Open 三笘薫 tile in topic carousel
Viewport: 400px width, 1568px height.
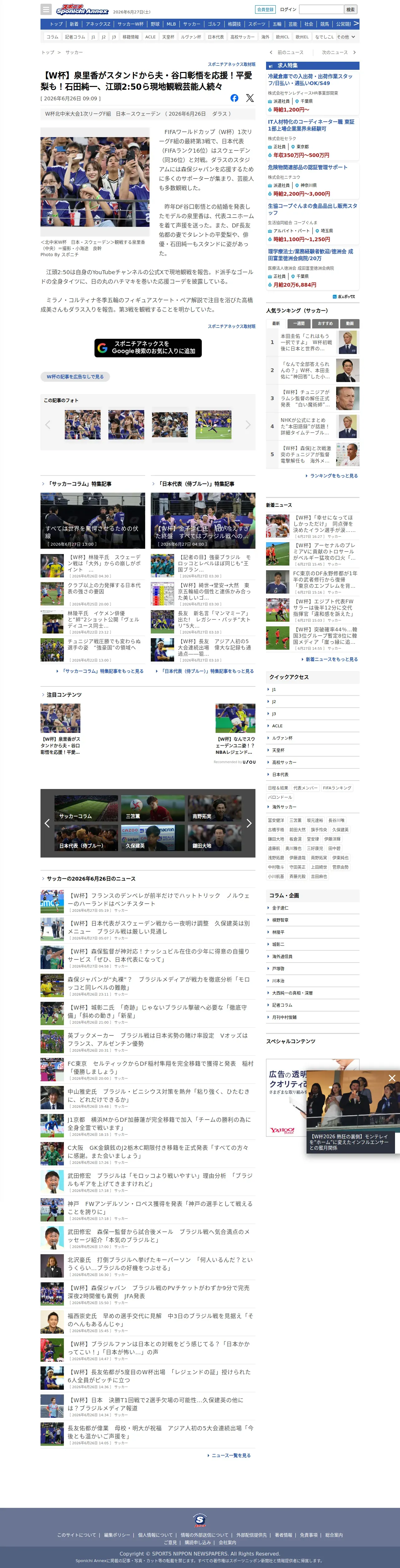point(153,808)
